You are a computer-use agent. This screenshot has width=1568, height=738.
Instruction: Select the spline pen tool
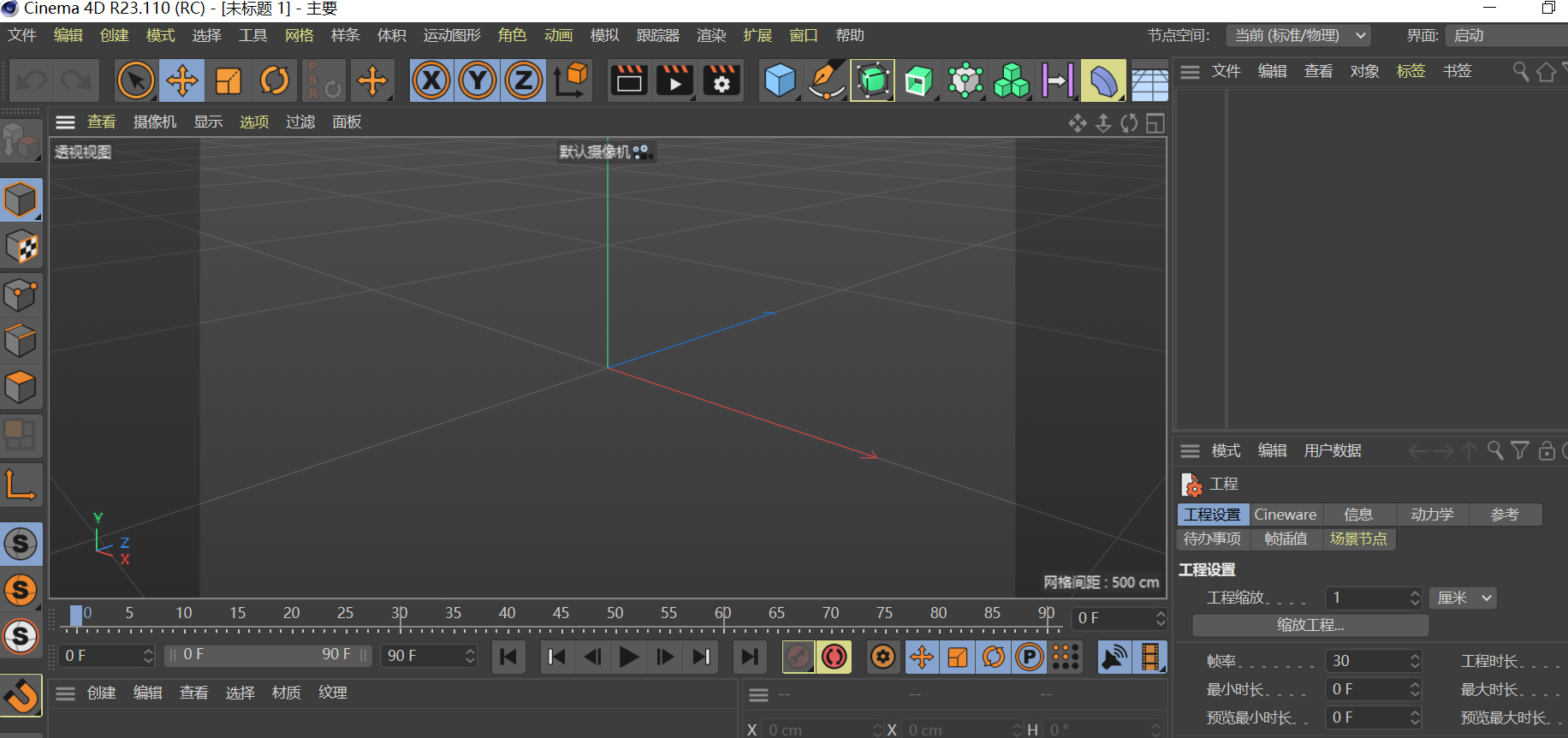[x=826, y=81]
